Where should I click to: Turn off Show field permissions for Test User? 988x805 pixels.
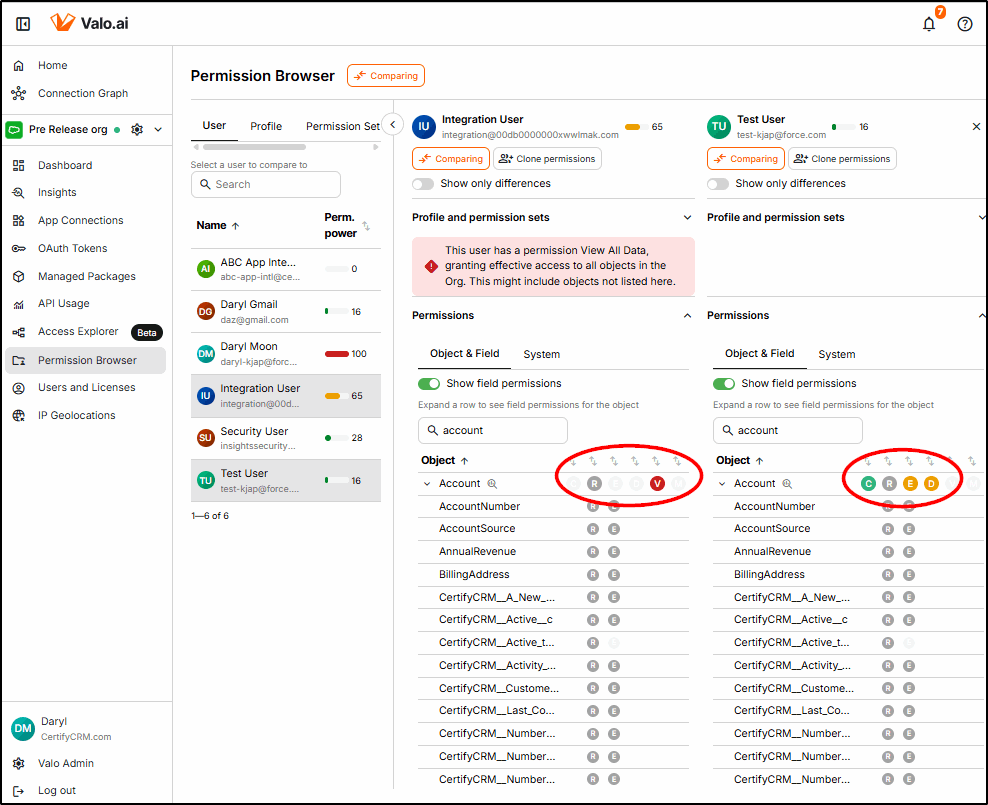tap(724, 384)
